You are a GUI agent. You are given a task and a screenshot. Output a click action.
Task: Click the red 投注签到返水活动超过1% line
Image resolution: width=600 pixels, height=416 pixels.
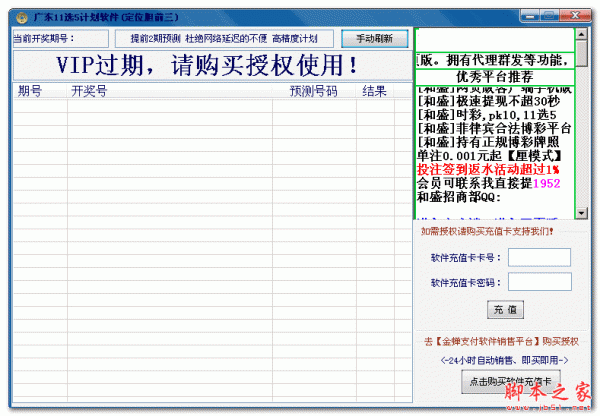pos(488,170)
